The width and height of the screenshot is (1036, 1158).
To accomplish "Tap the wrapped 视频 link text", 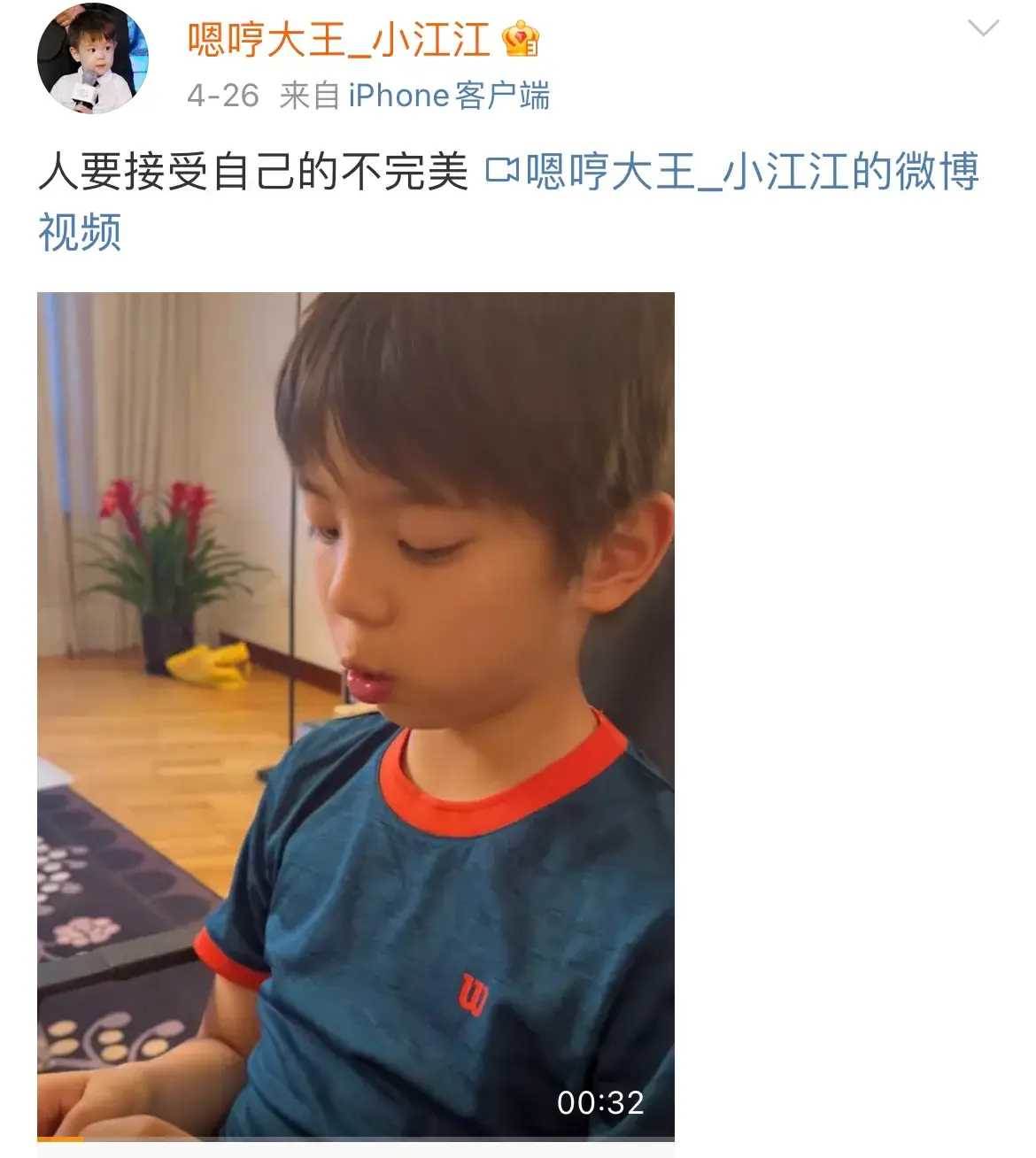I will pos(80,232).
